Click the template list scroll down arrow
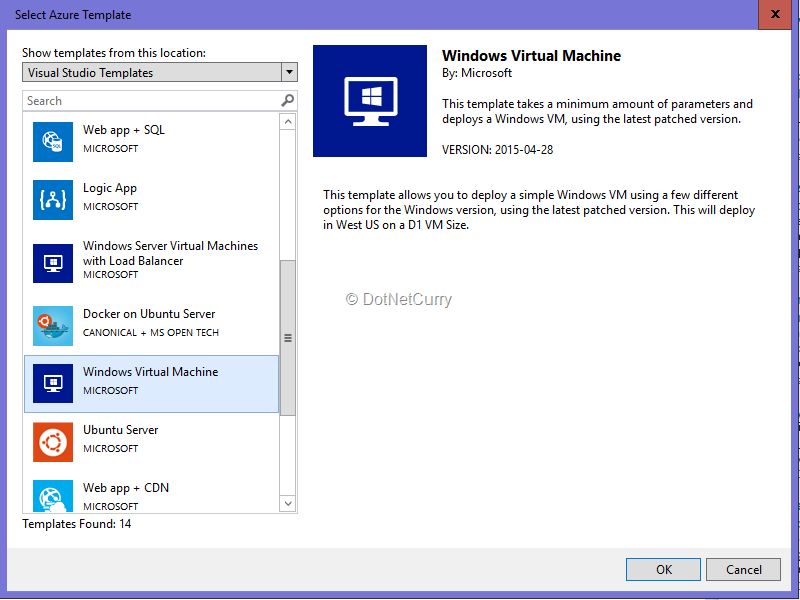This screenshot has height=600, width=800. click(x=288, y=504)
